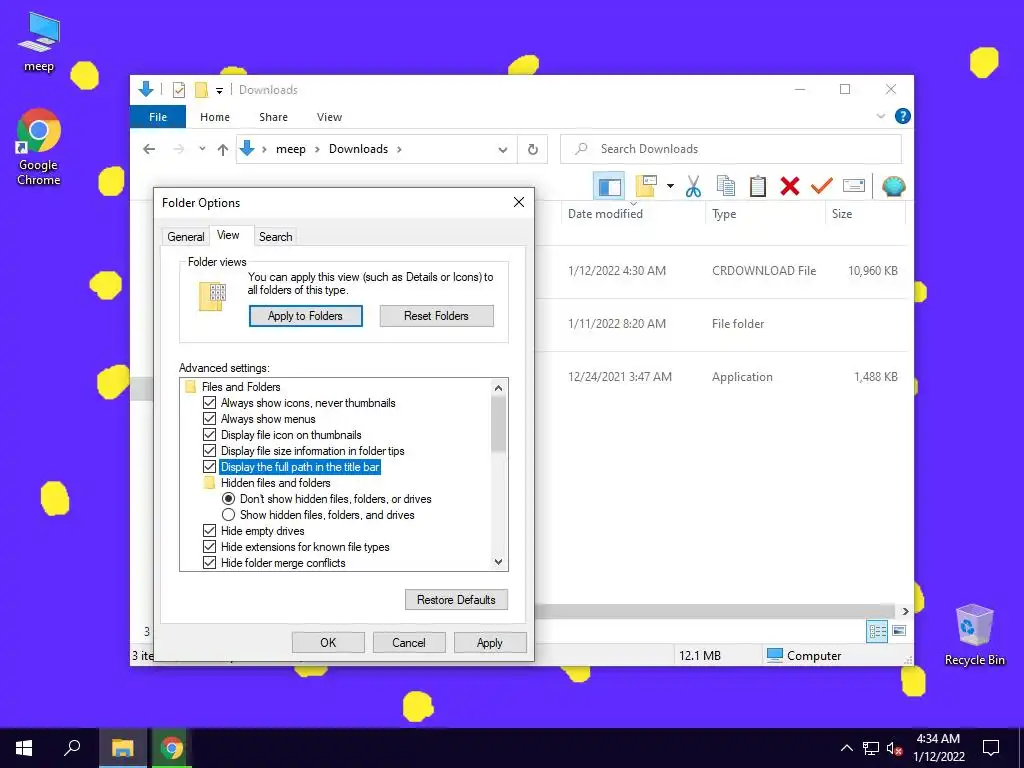The image size is (1024, 768).
Task: Click the network tray icon
Action: 871,748
